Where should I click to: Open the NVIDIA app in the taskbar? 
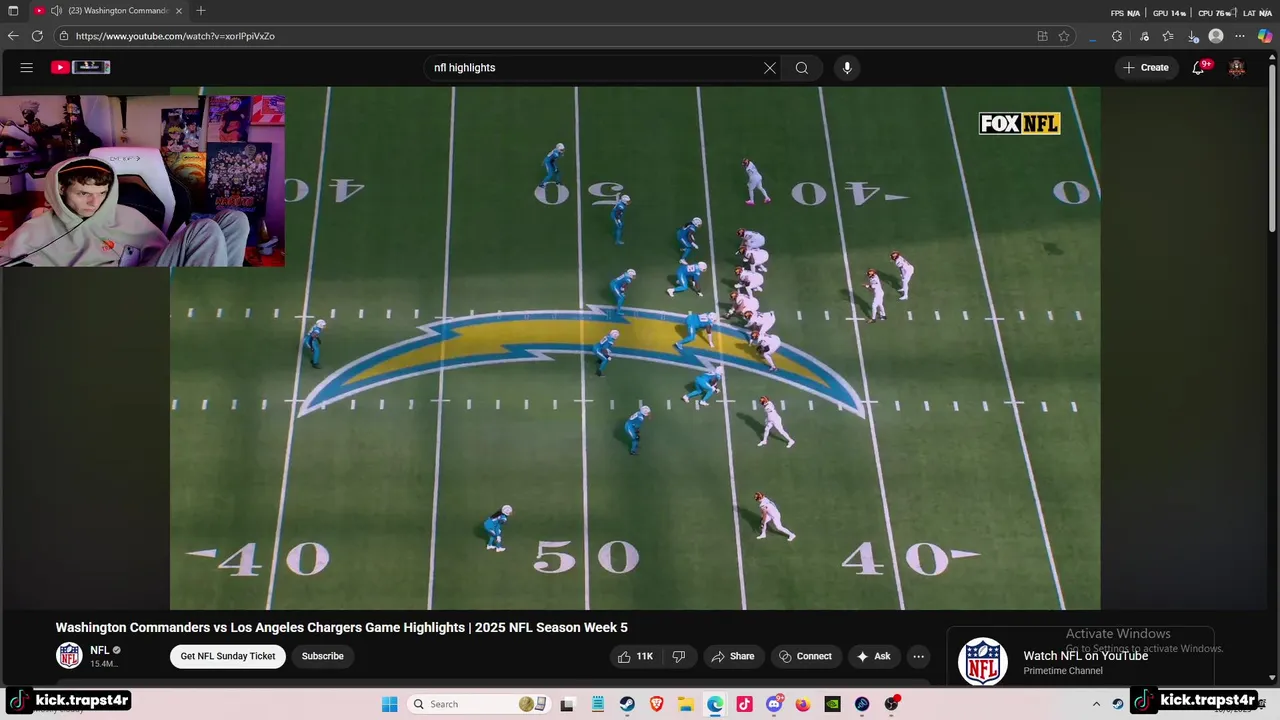[832, 704]
